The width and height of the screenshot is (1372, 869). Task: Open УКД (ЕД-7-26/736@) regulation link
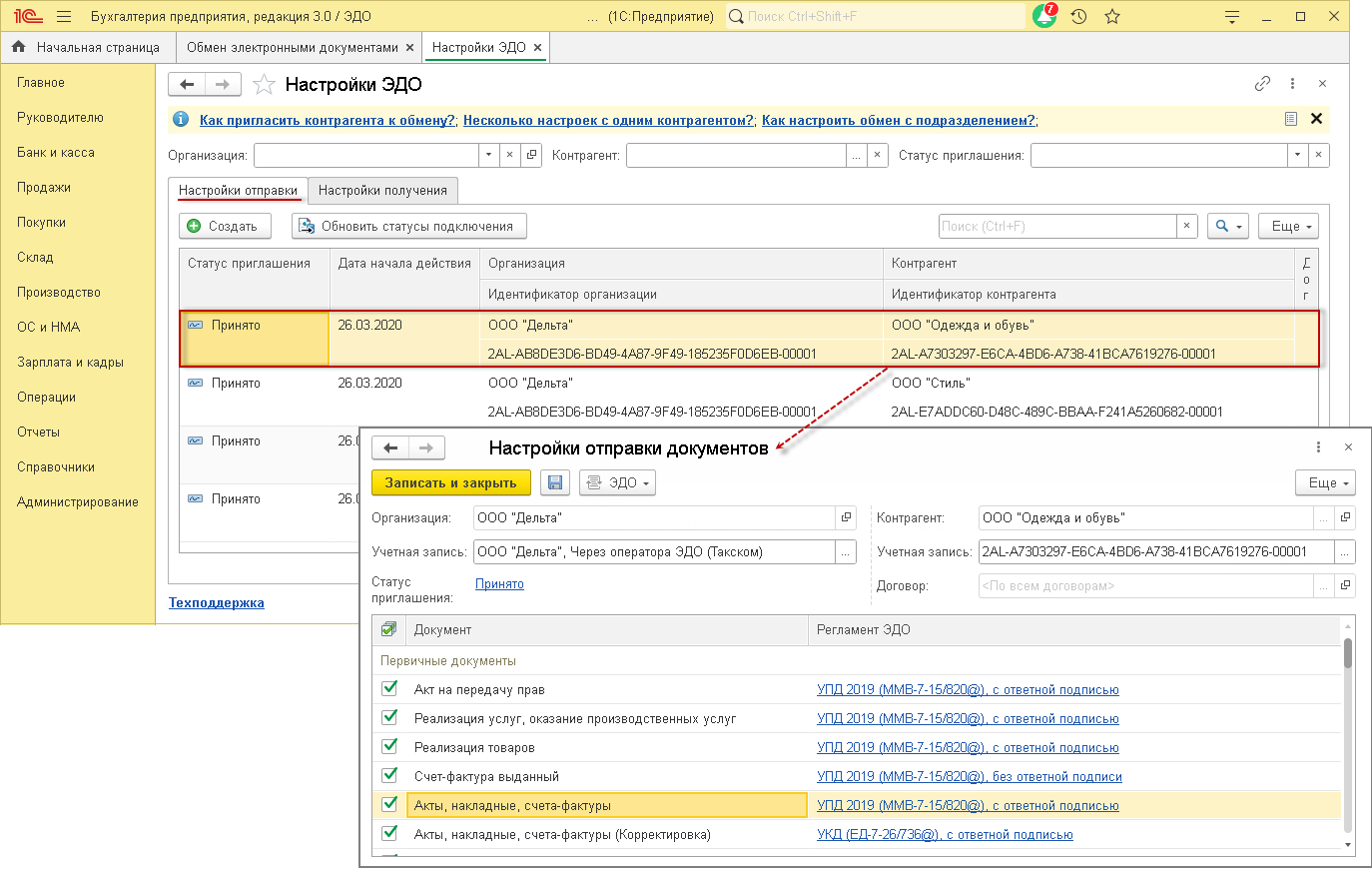coord(945,834)
